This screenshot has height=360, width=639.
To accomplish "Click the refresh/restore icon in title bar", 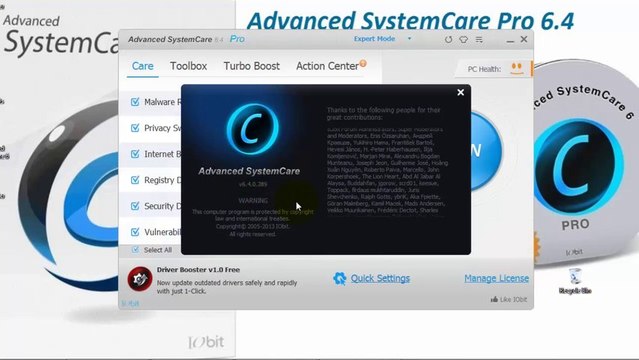I will pos(448,40).
